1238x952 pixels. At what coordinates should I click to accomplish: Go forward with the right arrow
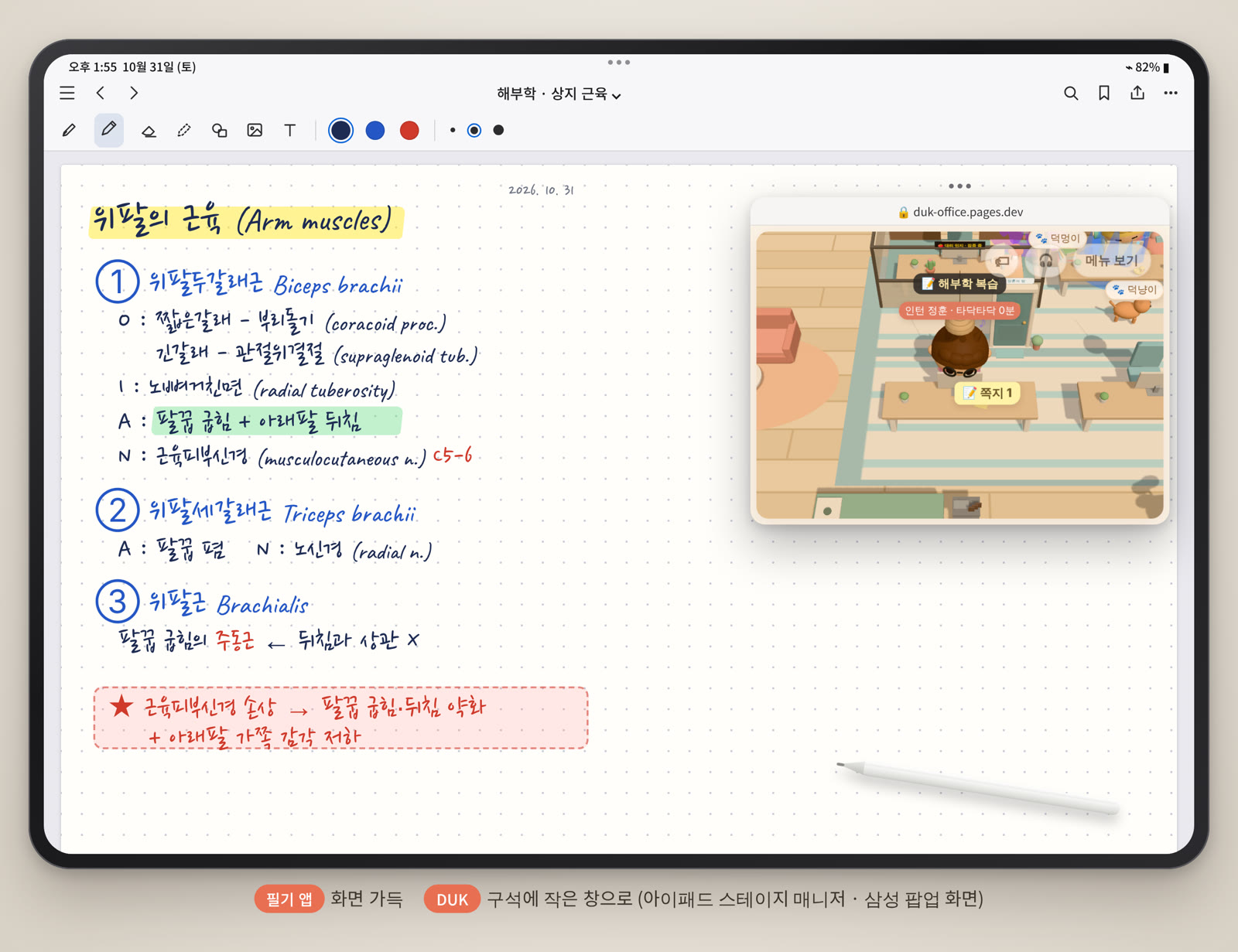(x=134, y=94)
